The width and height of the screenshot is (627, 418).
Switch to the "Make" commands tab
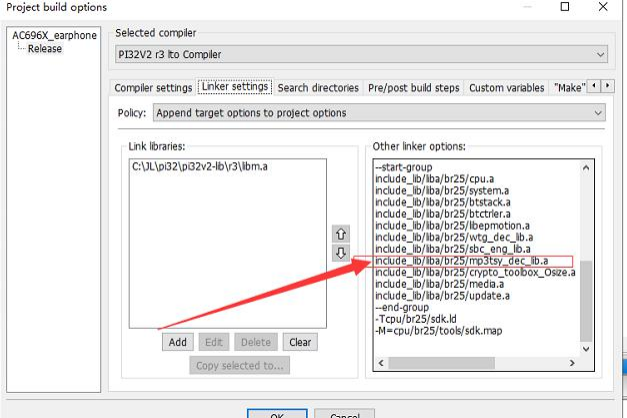(569, 88)
